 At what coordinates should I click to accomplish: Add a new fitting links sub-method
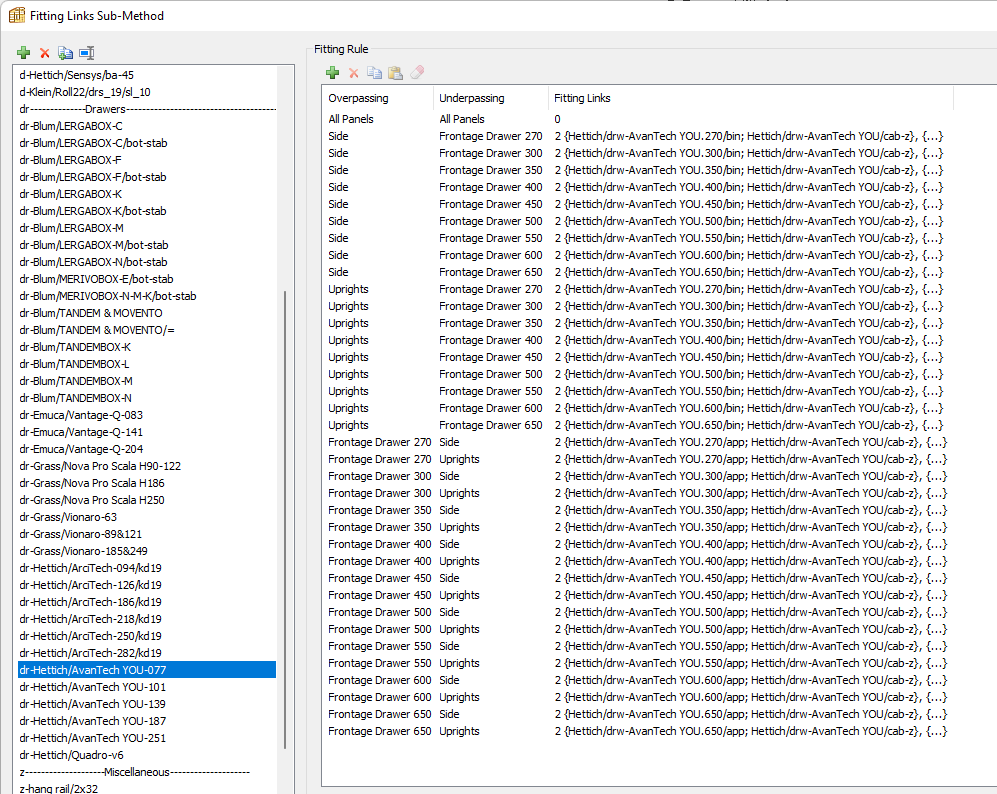click(24, 53)
